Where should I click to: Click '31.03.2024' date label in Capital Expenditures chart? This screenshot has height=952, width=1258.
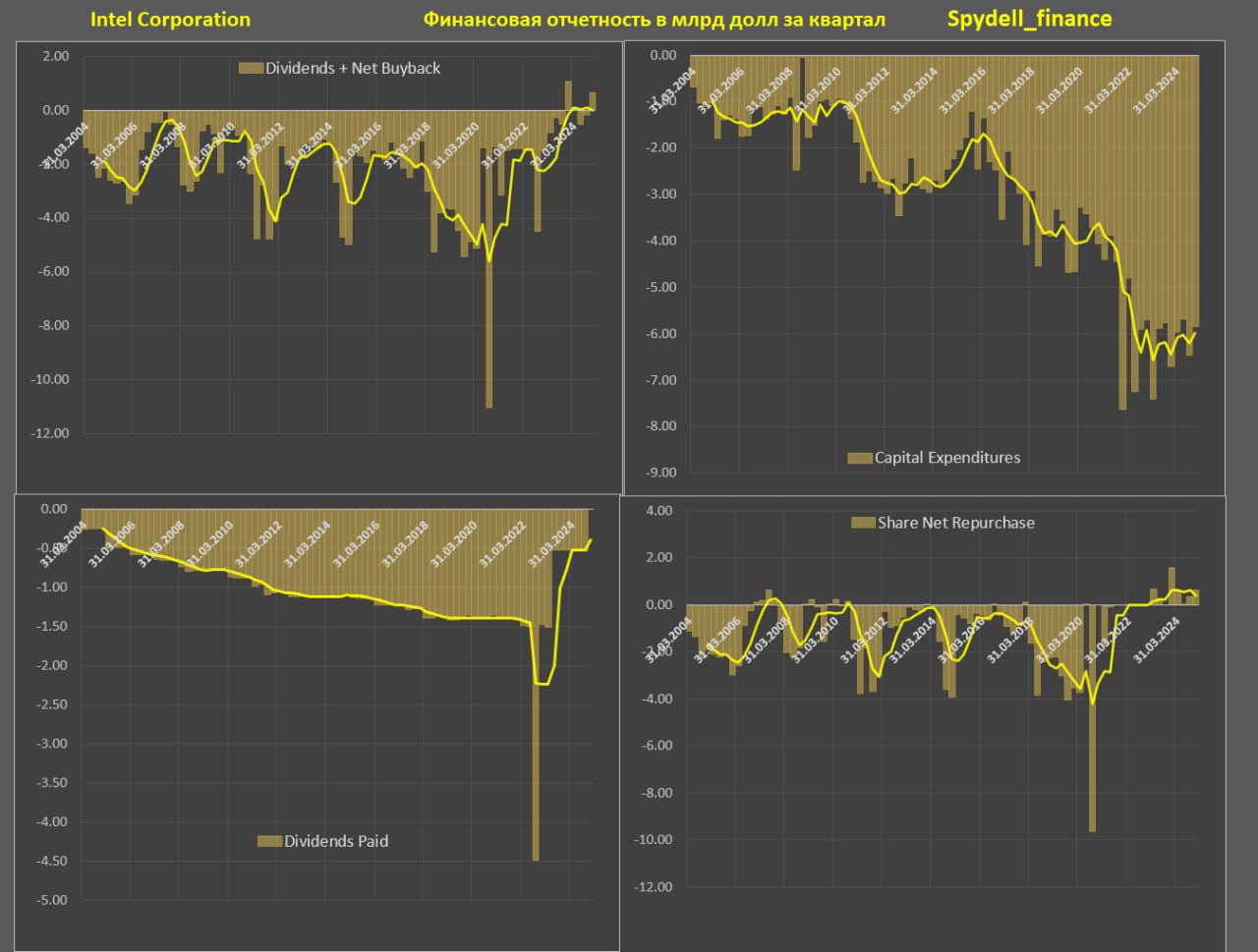pos(1157,91)
